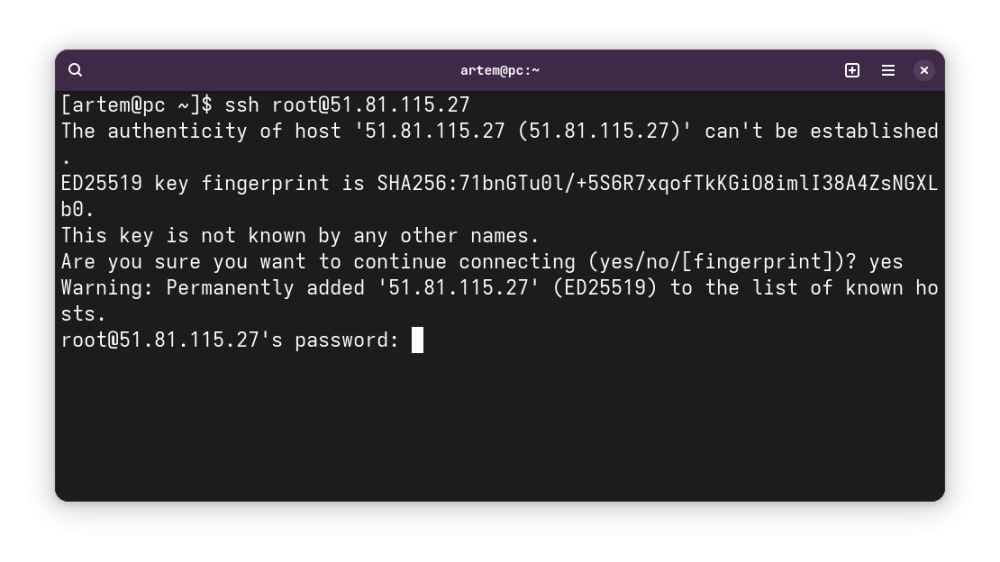Click the block cursor after password prompt

coord(417,340)
